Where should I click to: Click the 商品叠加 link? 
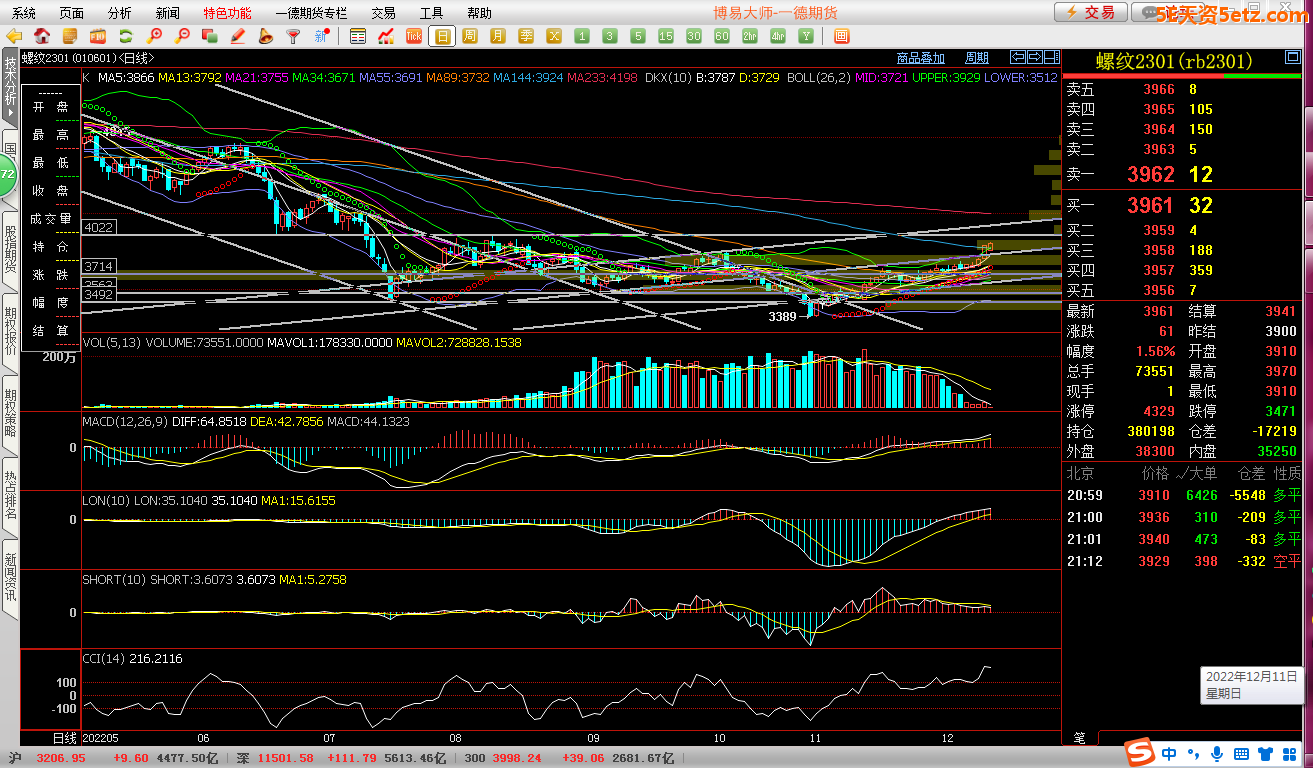(x=920, y=58)
